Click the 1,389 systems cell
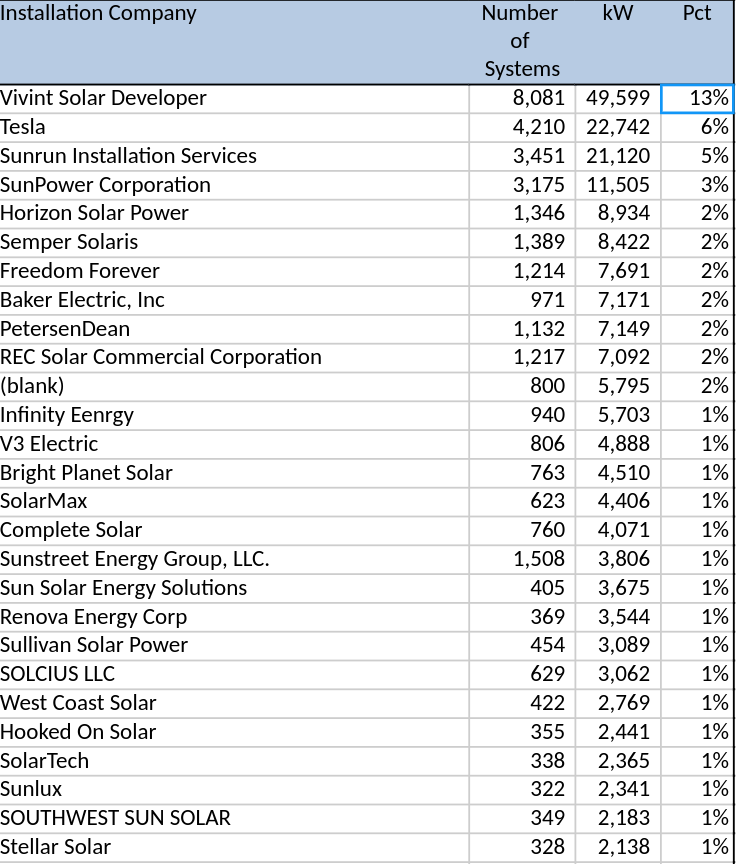736x864 pixels. tap(522, 242)
